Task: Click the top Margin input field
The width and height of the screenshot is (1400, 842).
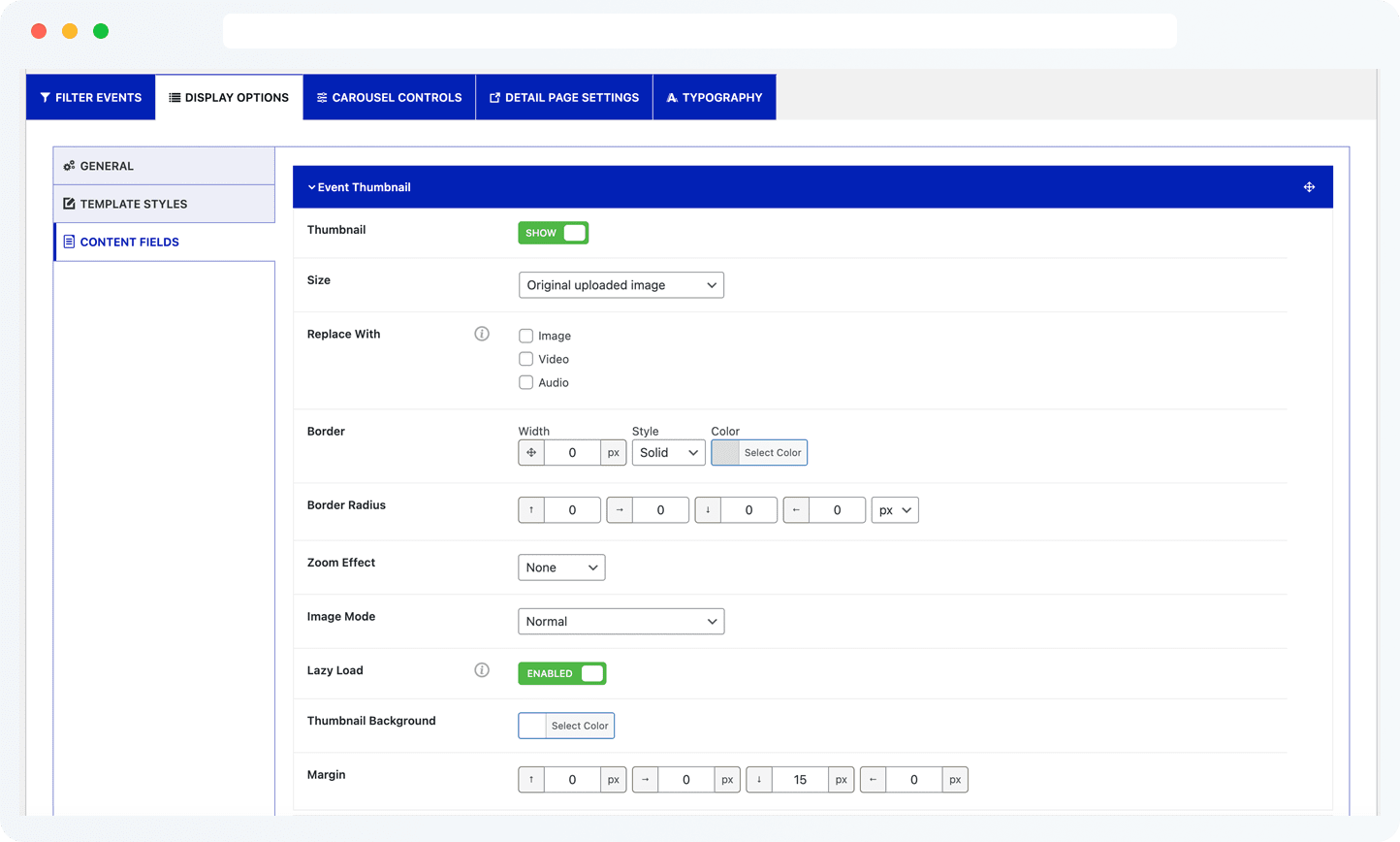Action: pyautogui.click(x=572, y=780)
